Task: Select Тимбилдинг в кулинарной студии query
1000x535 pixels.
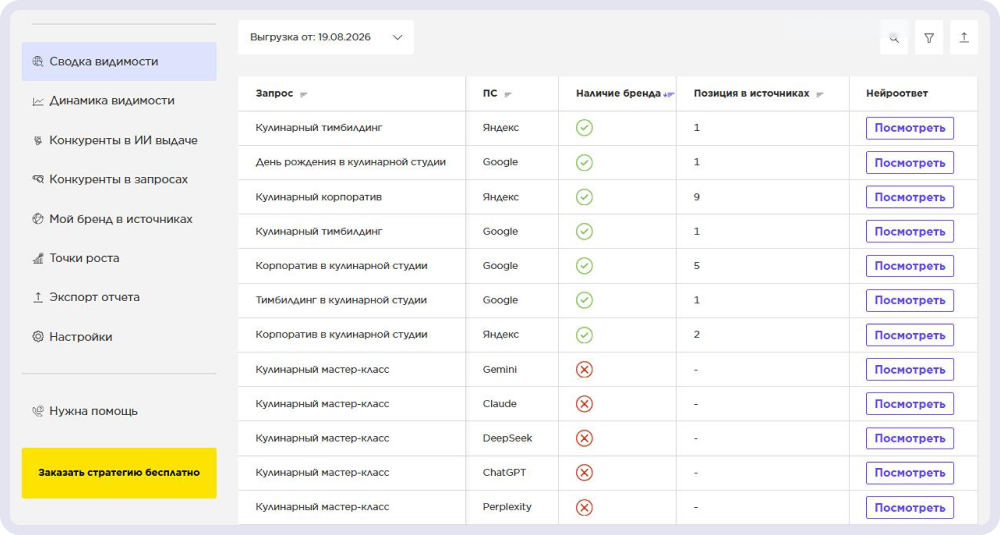Action: [341, 300]
